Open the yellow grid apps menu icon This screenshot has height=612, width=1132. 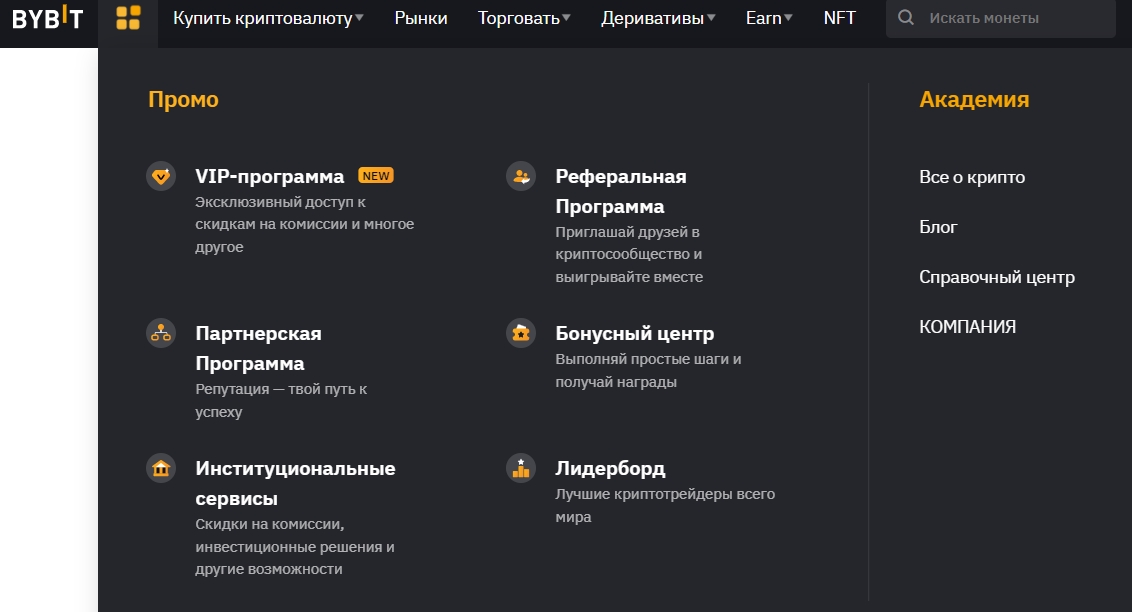pyautogui.click(x=128, y=18)
